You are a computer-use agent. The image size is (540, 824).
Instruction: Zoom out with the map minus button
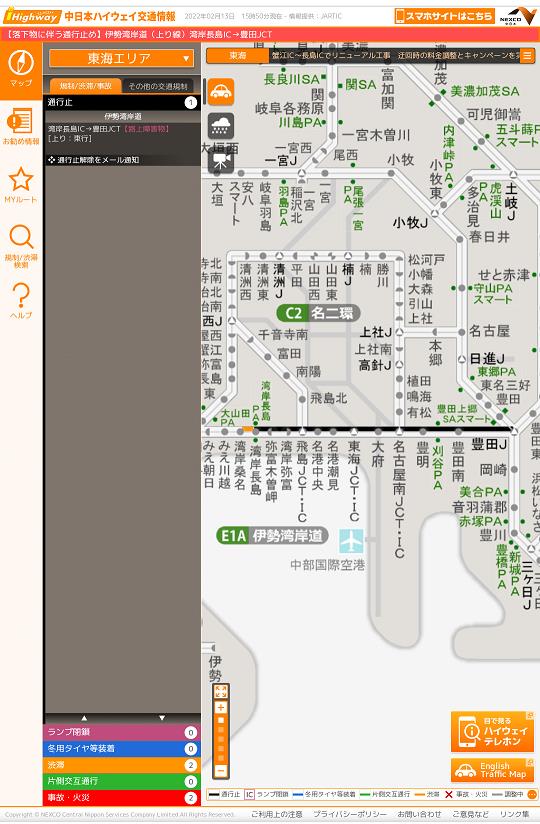coord(221,771)
